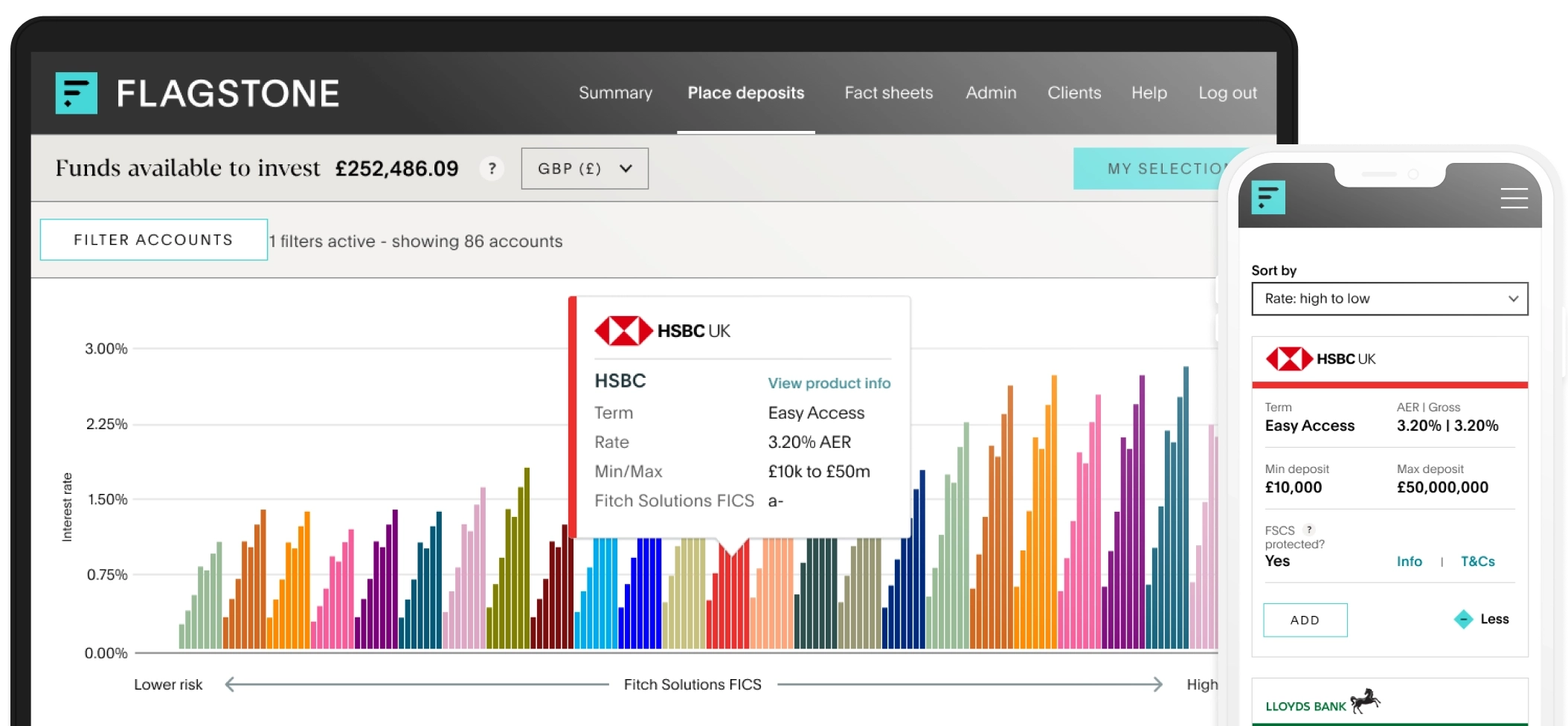Collapse card details with Less toggle

tap(1482, 619)
